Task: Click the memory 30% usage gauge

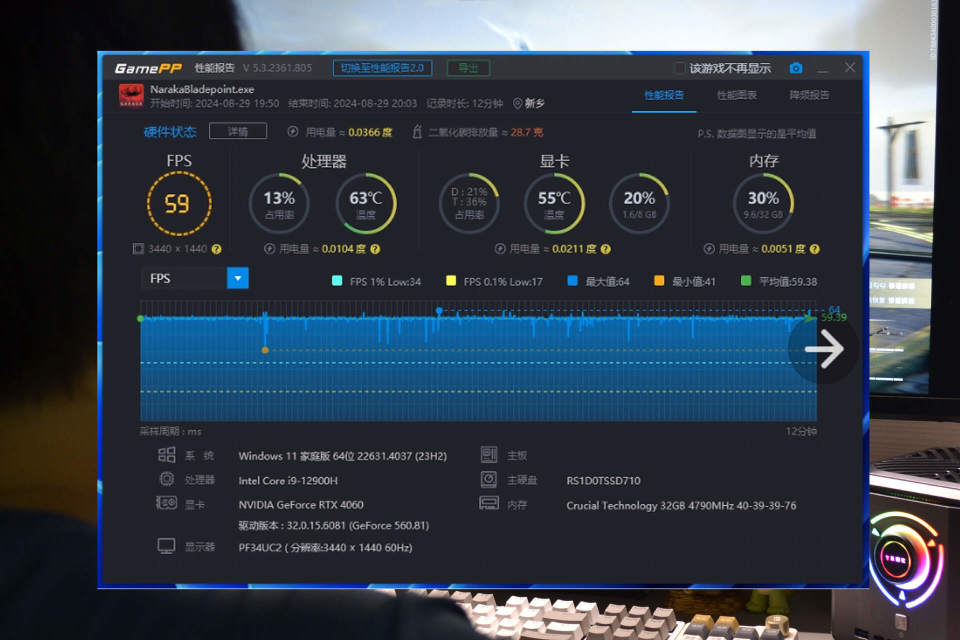Action: click(x=763, y=203)
